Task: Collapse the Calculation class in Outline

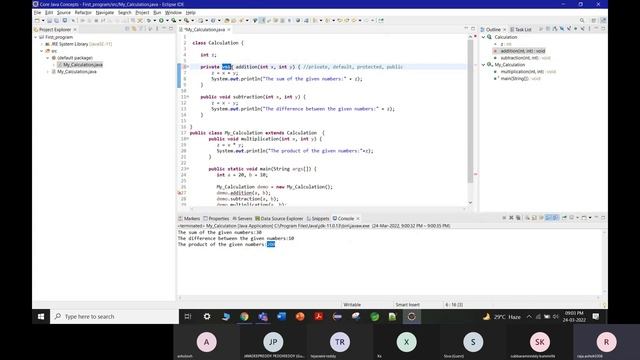Action: 484,37
